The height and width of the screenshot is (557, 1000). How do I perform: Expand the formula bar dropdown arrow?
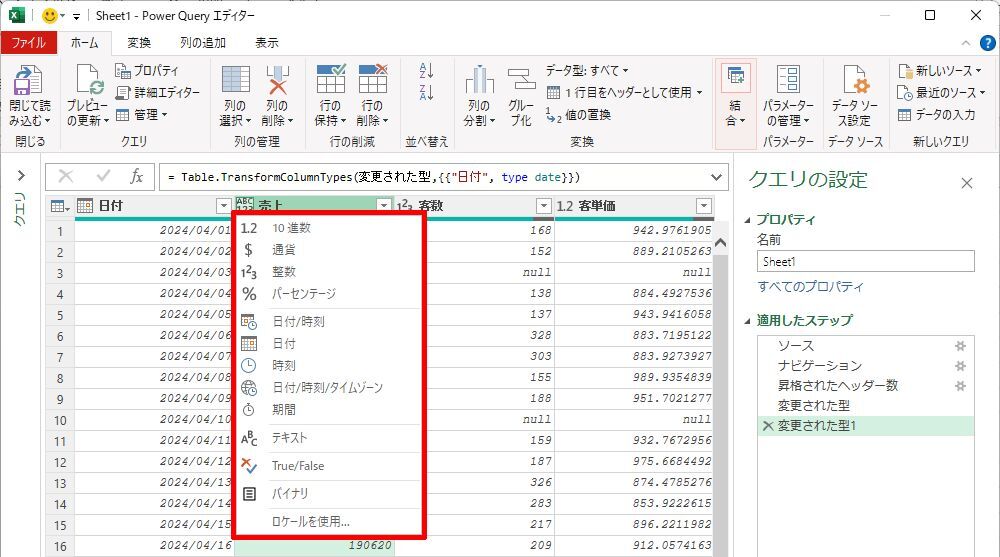pyautogui.click(x=716, y=177)
